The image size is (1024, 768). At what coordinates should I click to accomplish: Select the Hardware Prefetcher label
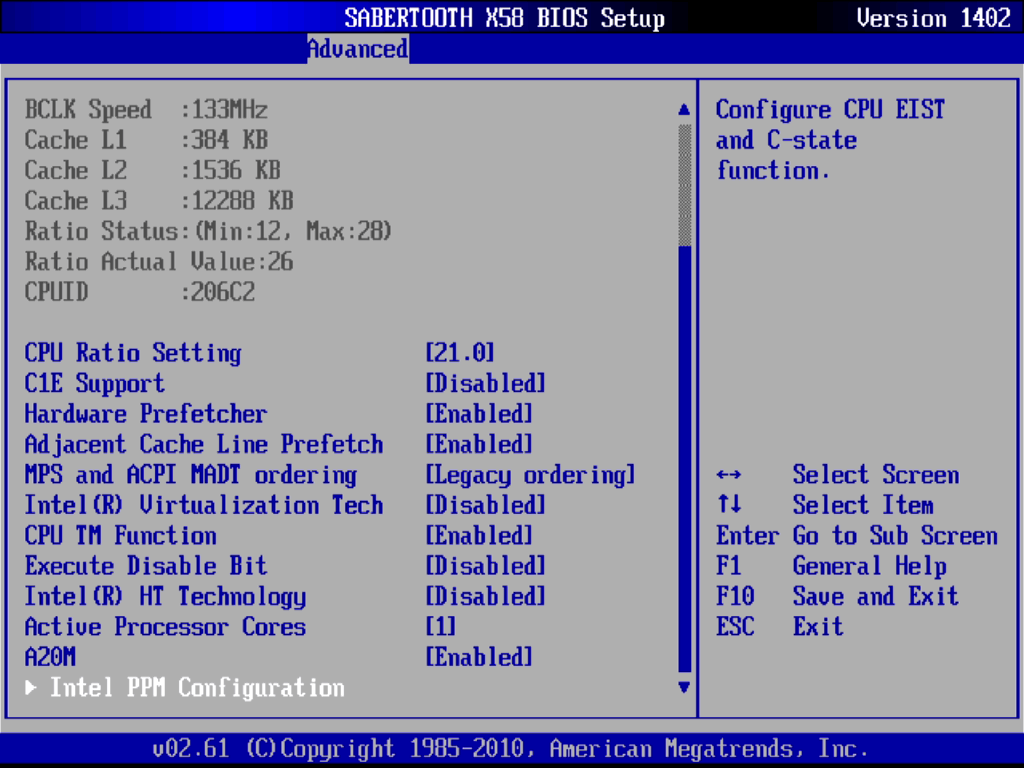[x=146, y=414]
